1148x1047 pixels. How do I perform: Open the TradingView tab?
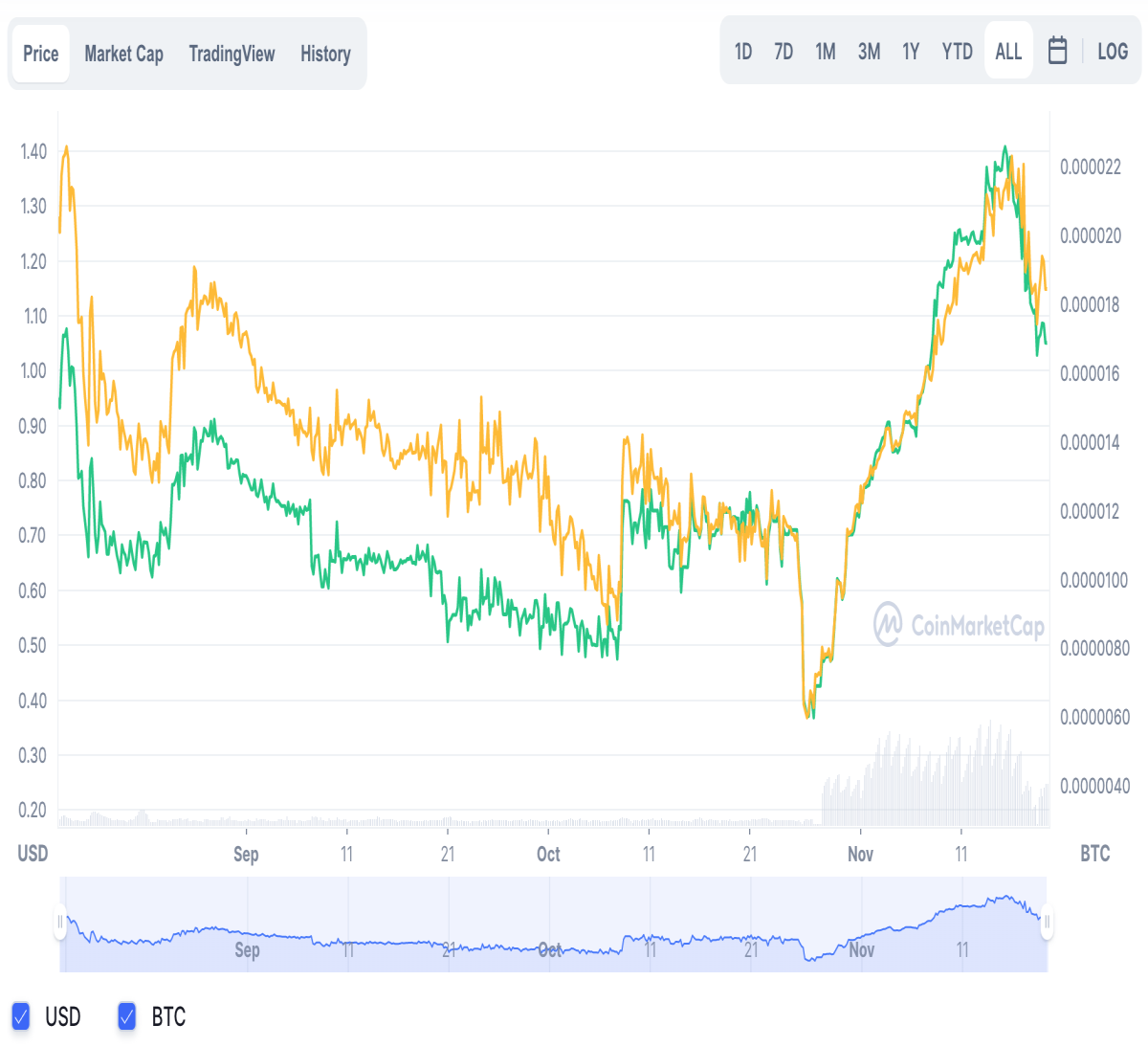coord(232,54)
